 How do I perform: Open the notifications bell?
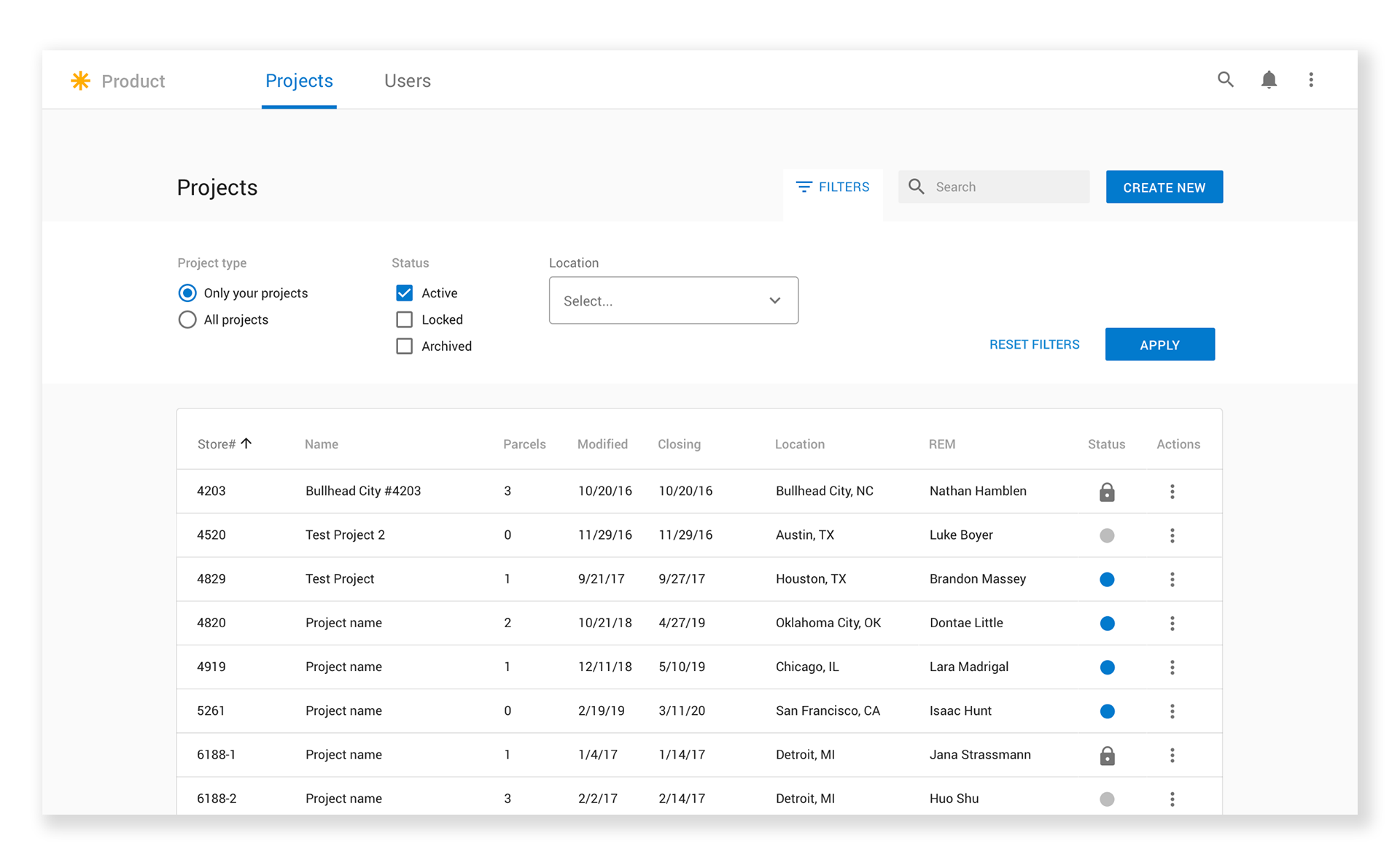[x=1269, y=79]
